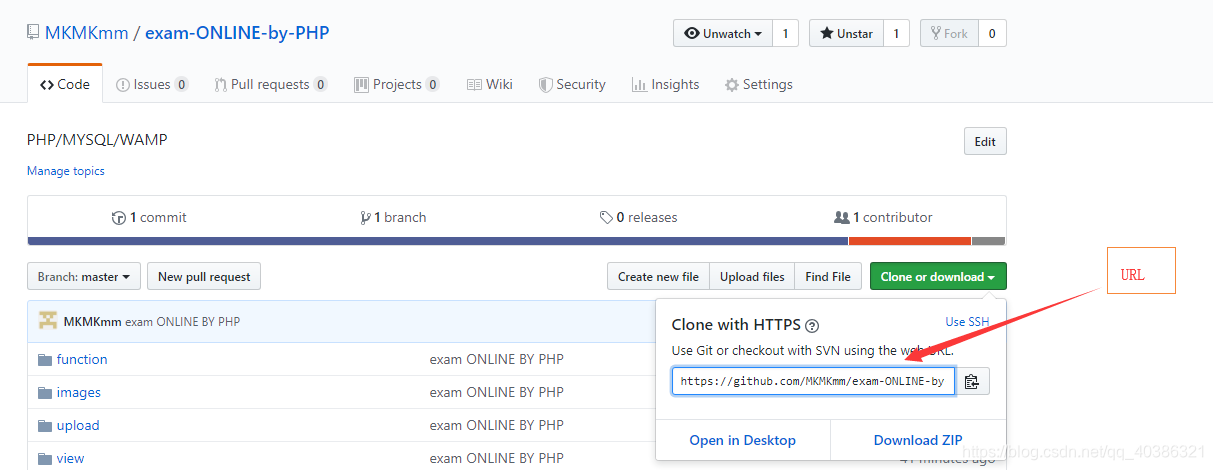Click the repository book icon

point(34,33)
